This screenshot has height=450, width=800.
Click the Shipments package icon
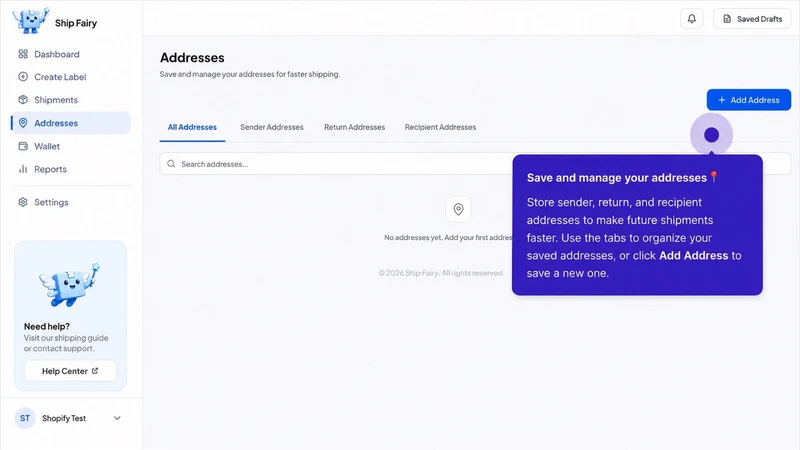[23, 100]
